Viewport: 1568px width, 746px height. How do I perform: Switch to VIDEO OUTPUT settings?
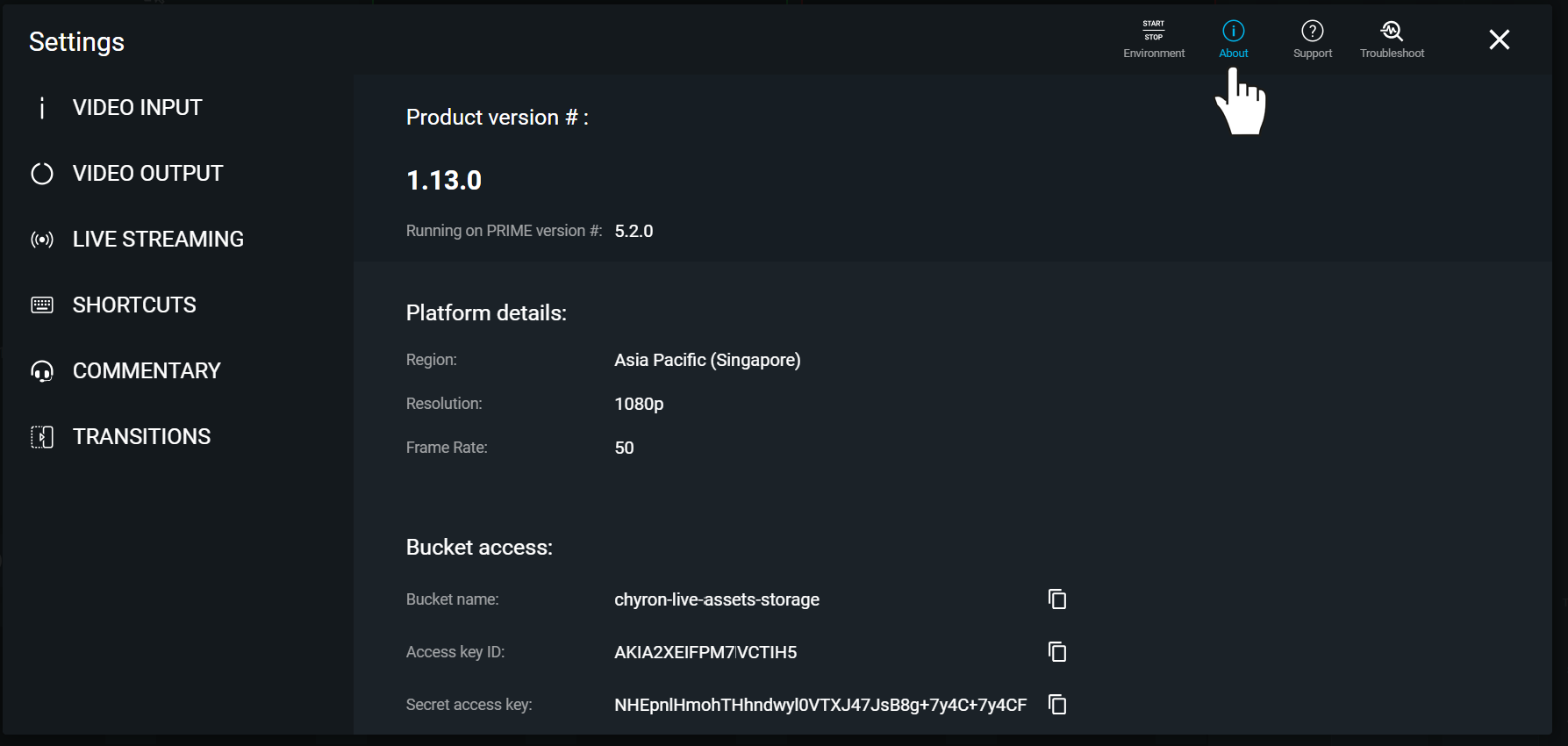[x=147, y=174]
